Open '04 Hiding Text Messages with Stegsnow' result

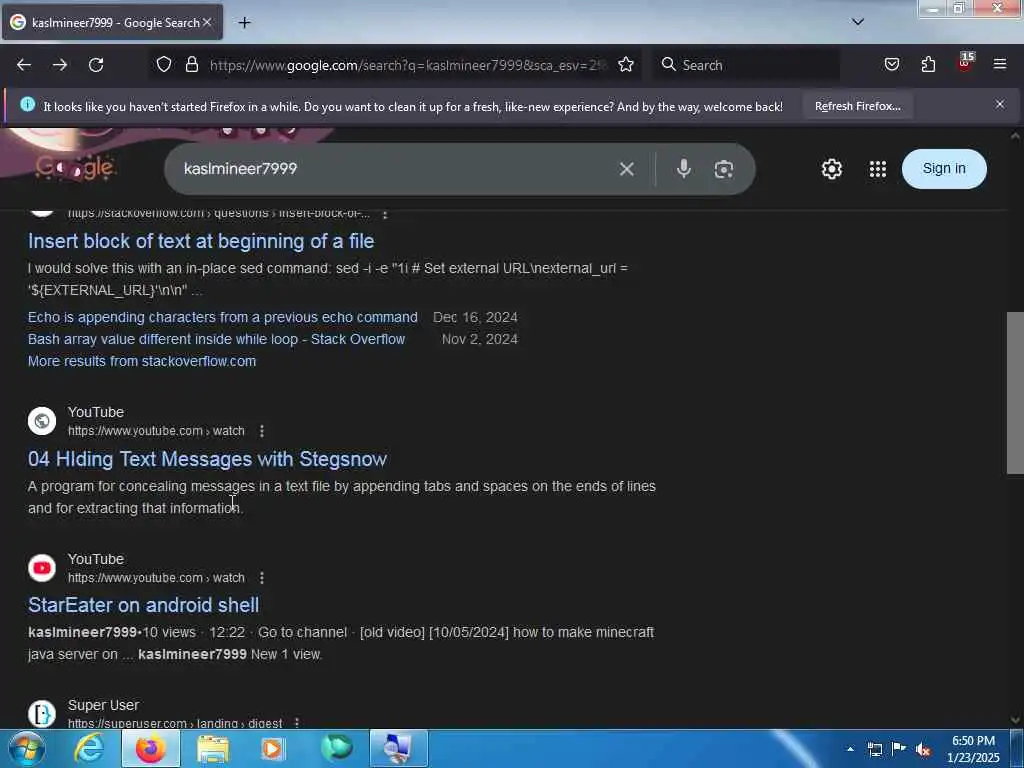click(207, 459)
